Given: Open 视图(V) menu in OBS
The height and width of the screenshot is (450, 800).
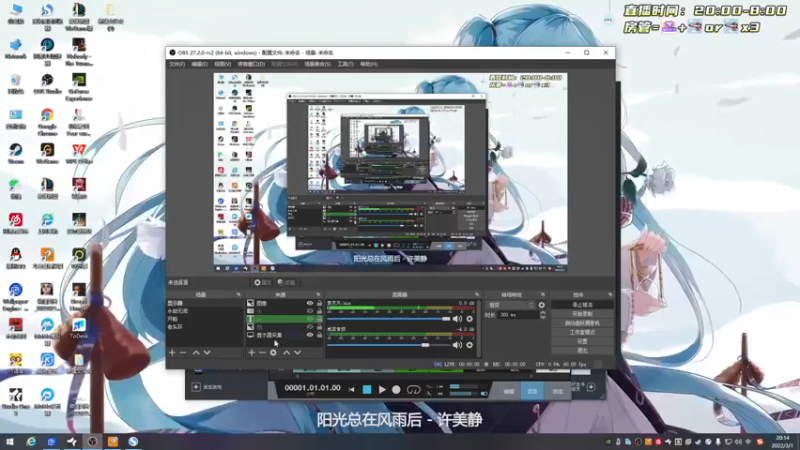Looking at the screenshot, I should [222, 64].
